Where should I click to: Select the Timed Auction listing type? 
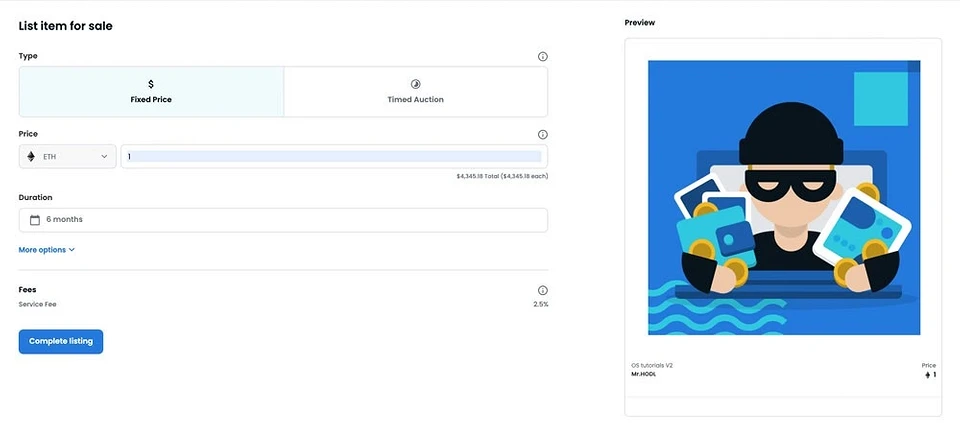(416, 92)
